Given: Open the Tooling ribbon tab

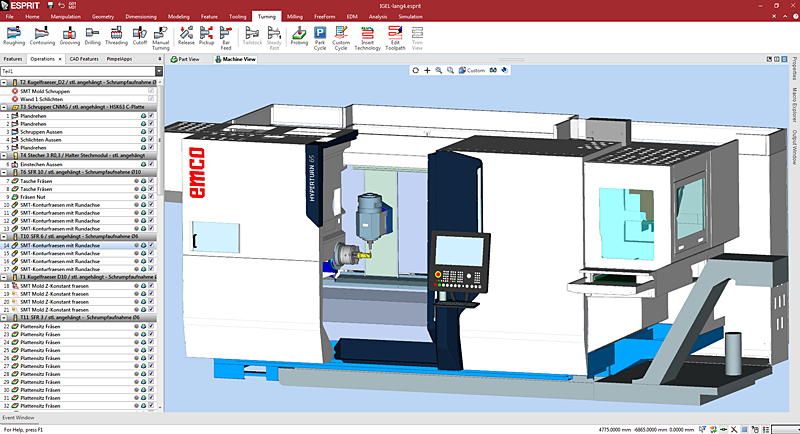Looking at the screenshot, I should pos(237,16).
